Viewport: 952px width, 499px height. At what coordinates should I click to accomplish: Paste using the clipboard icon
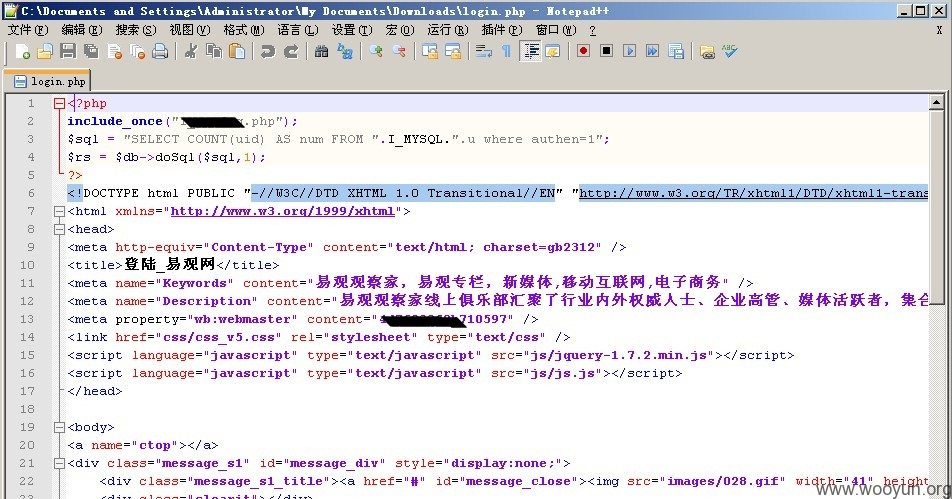[x=237, y=52]
